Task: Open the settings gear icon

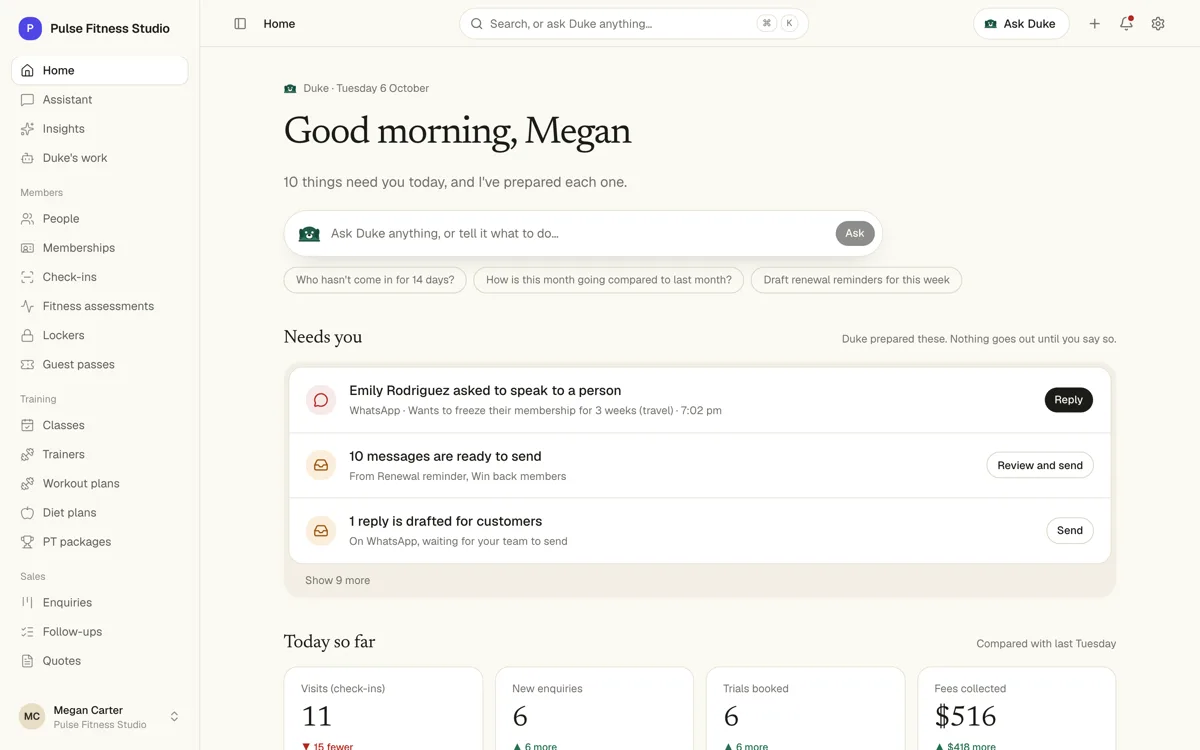Action: click(1158, 24)
